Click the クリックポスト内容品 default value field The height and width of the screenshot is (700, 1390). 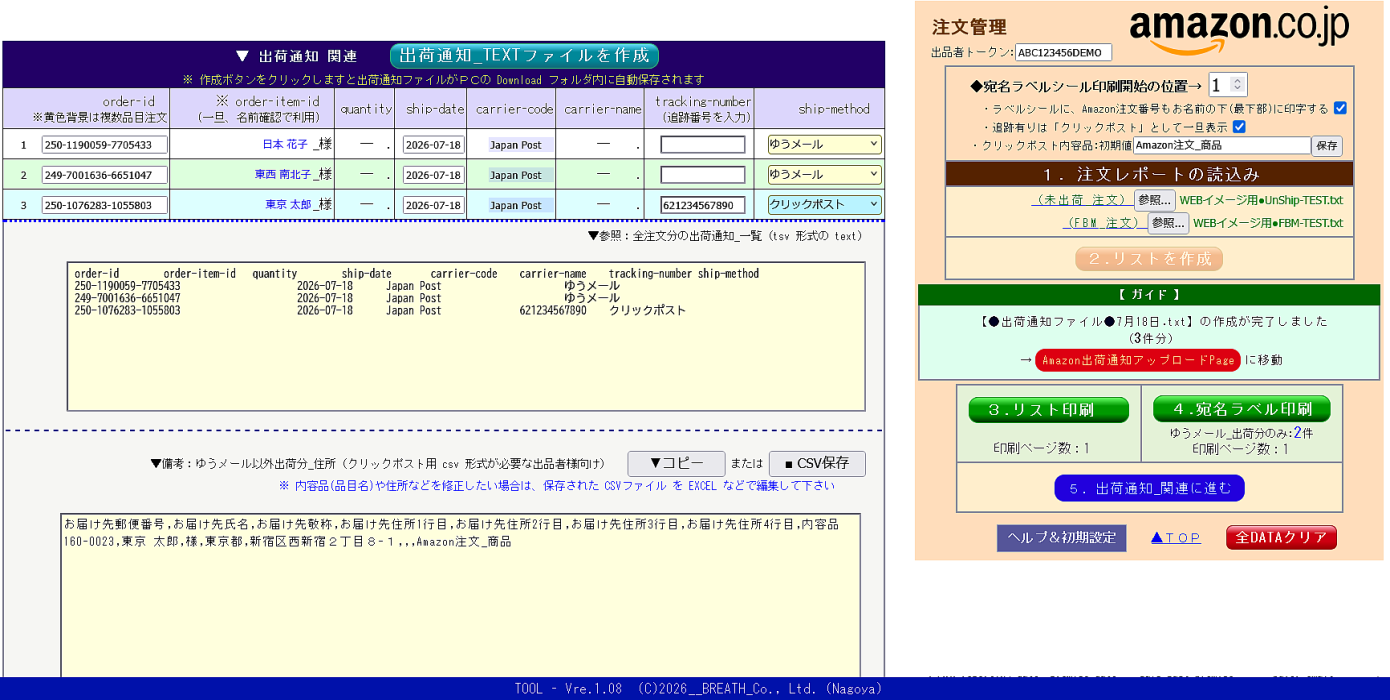[1221, 145]
